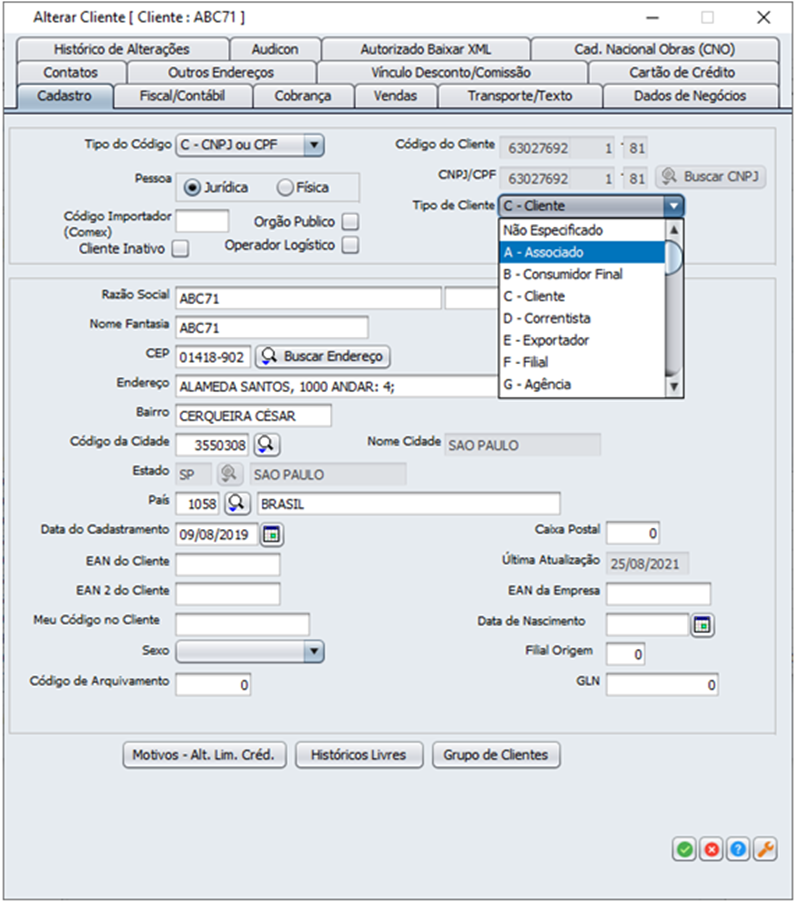
Task: Click the magnifier icon beside País
Action: pyautogui.click(x=237, y=503)
